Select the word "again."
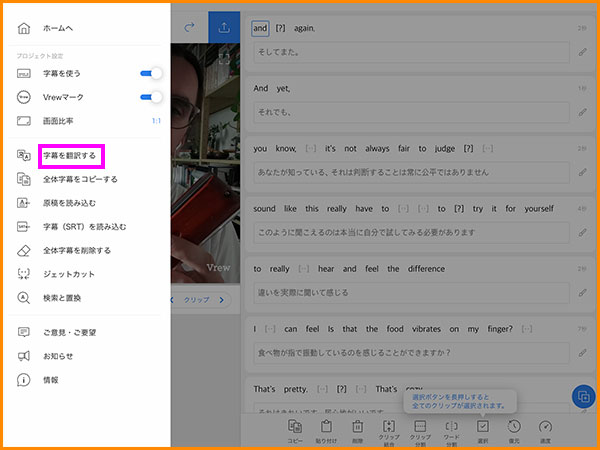 pos(305,28)
